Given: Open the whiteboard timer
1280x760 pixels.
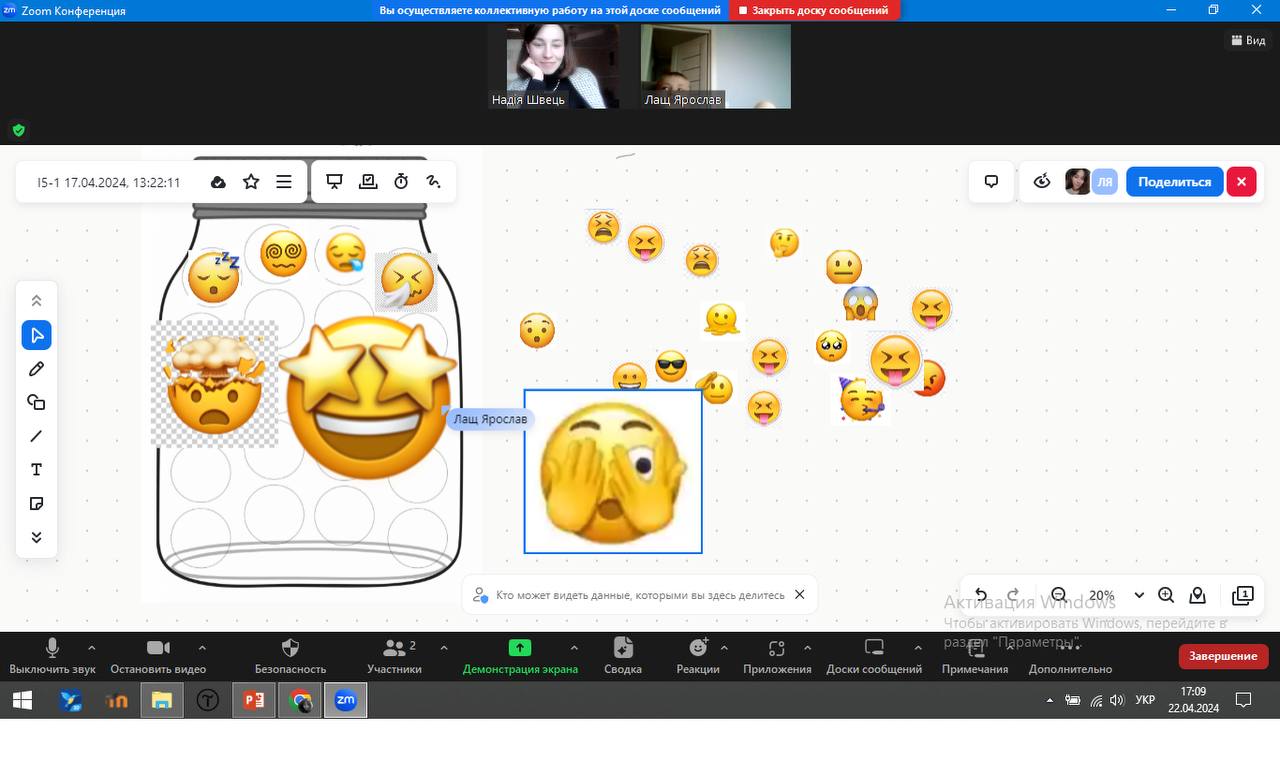Looking at the screenshot, I should [401, 182].
